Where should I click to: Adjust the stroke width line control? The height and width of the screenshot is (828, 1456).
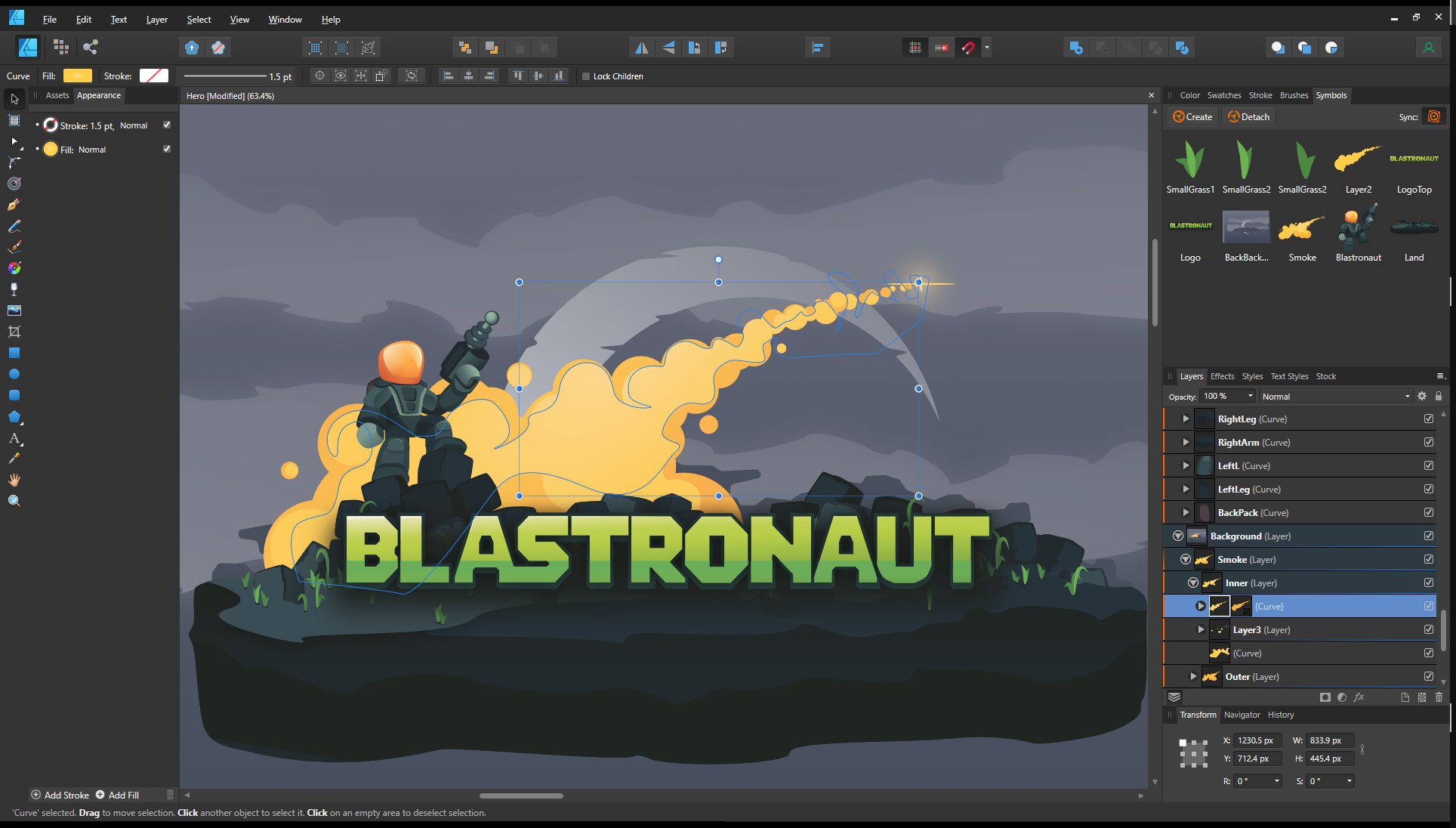[x=226, y=76]
